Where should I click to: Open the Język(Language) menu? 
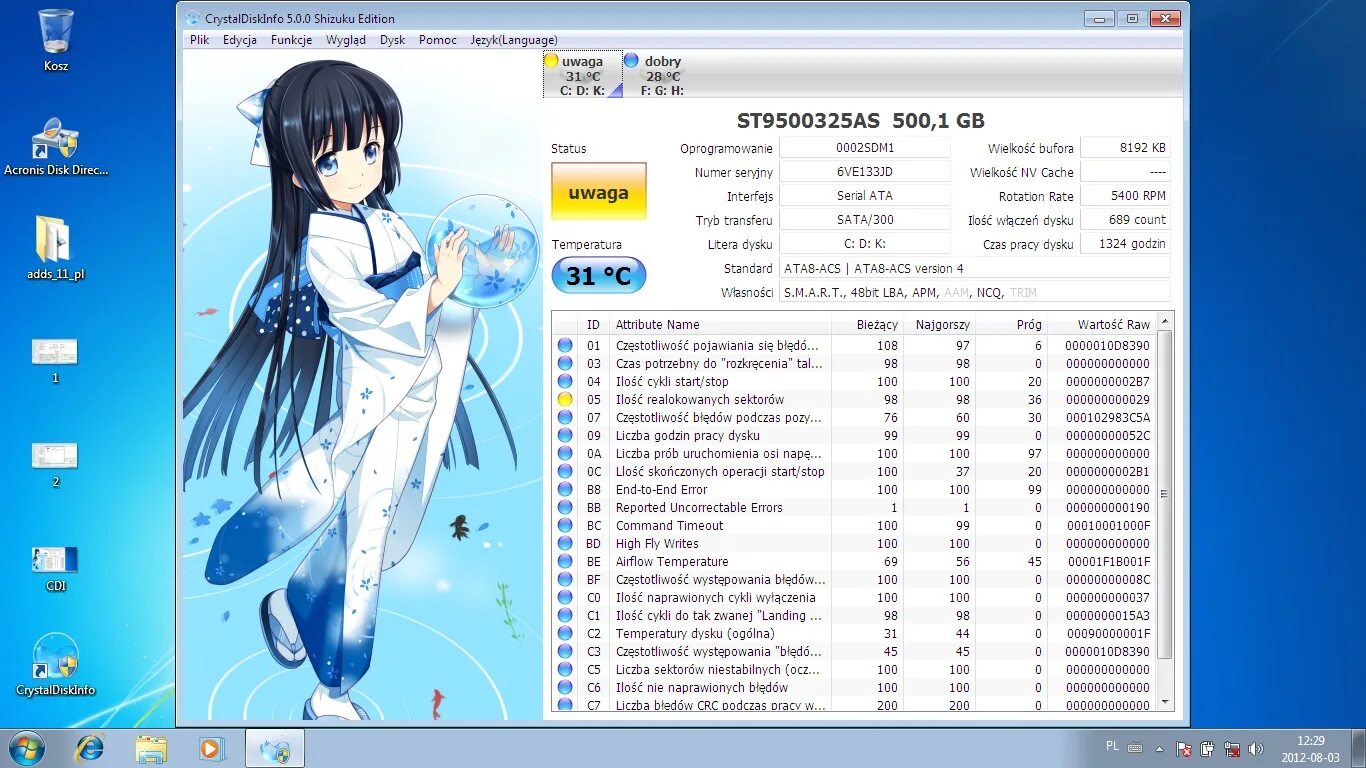[x=514, y=40]
